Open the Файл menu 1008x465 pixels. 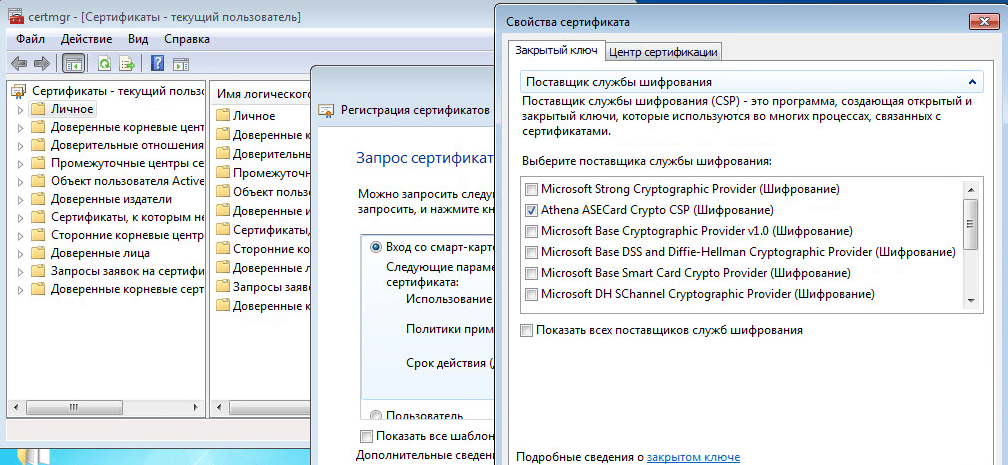30,39
